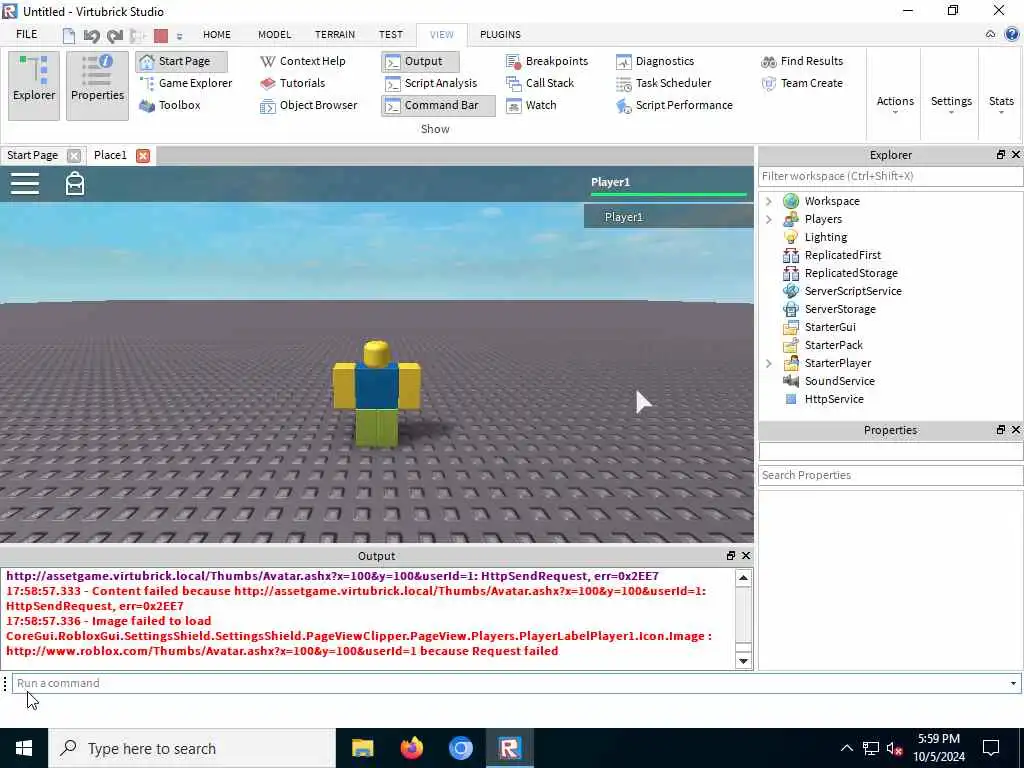Select ReplicatedFirst in the Explorer

pyautogui.click(x=842, y=255)
